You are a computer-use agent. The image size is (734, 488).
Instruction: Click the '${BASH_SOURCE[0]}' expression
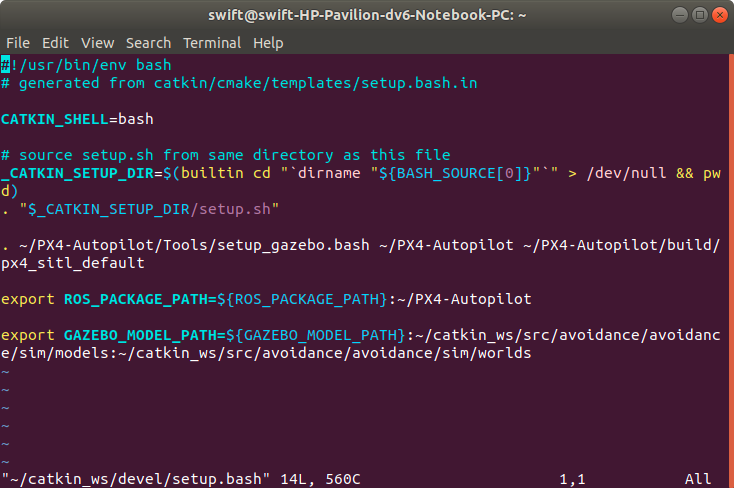(x=455, y=173)
